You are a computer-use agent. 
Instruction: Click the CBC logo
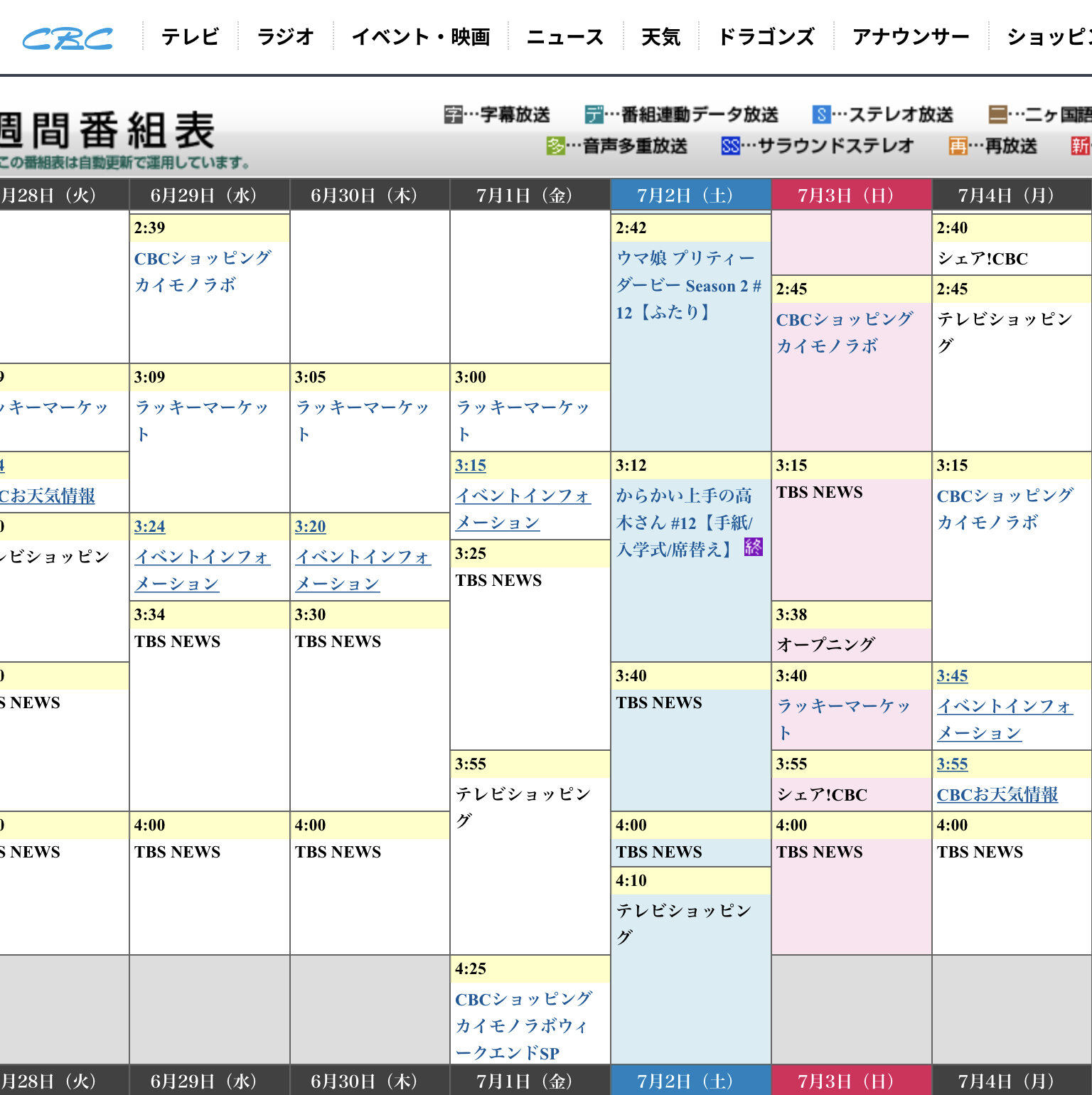coord(68,38)
